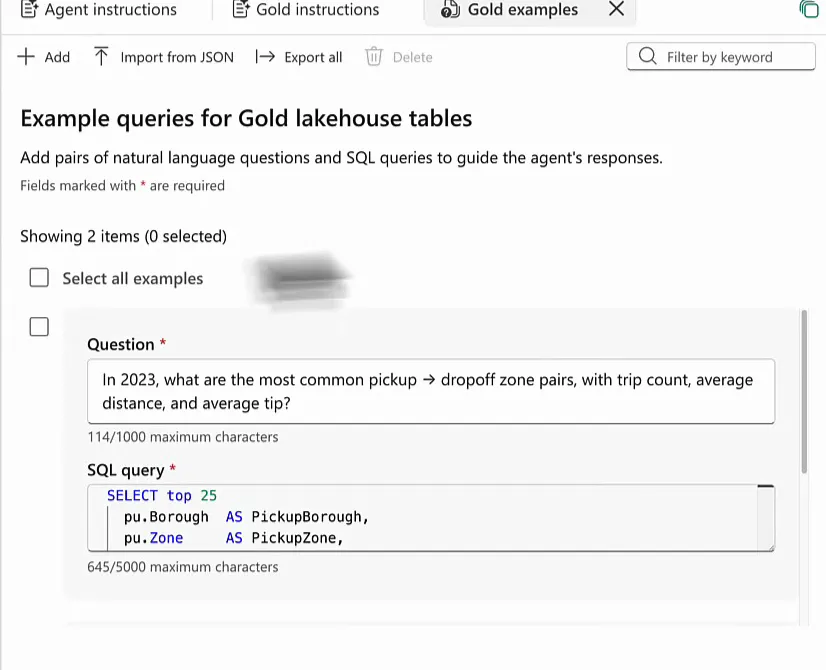Open the Gold instructions tab
Image resolution: width=826 pixels, height=670 pixels.
306,9
